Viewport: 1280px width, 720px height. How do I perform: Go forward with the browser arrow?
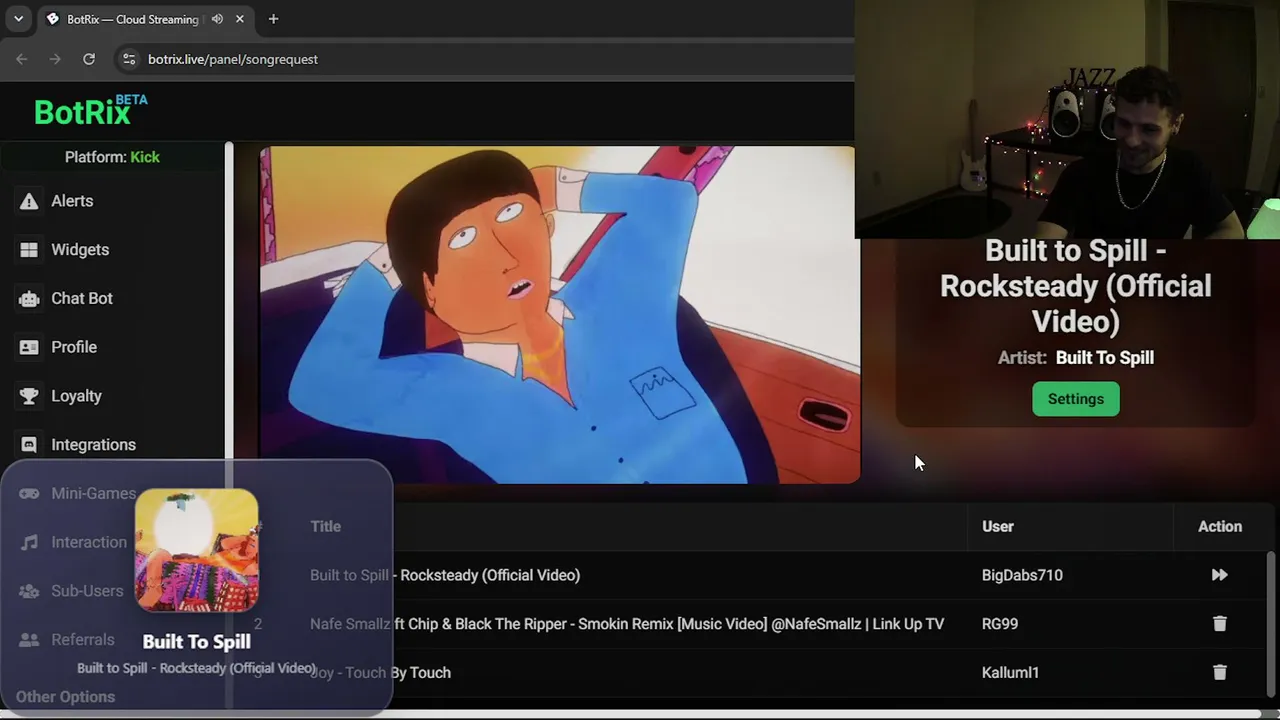click(55, 59)
